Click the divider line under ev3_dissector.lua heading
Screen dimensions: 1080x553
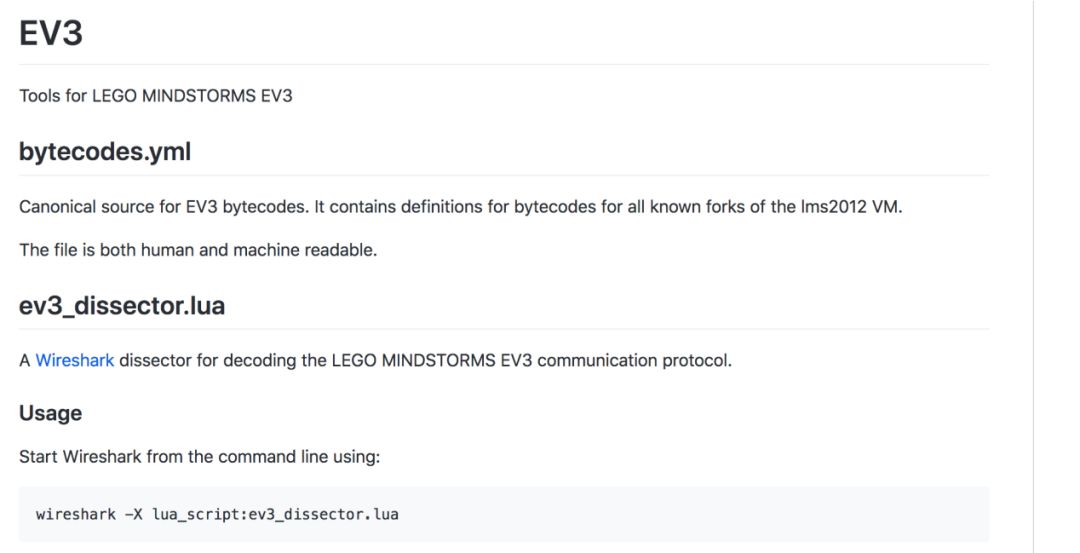[x=504, y=328]
